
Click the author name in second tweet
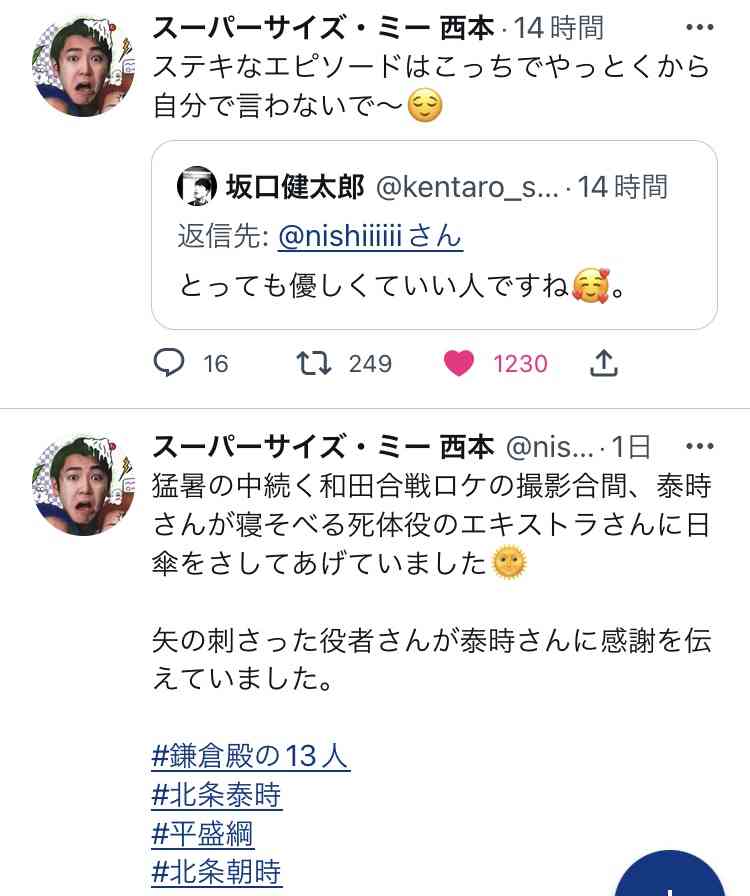pos(323,447)
